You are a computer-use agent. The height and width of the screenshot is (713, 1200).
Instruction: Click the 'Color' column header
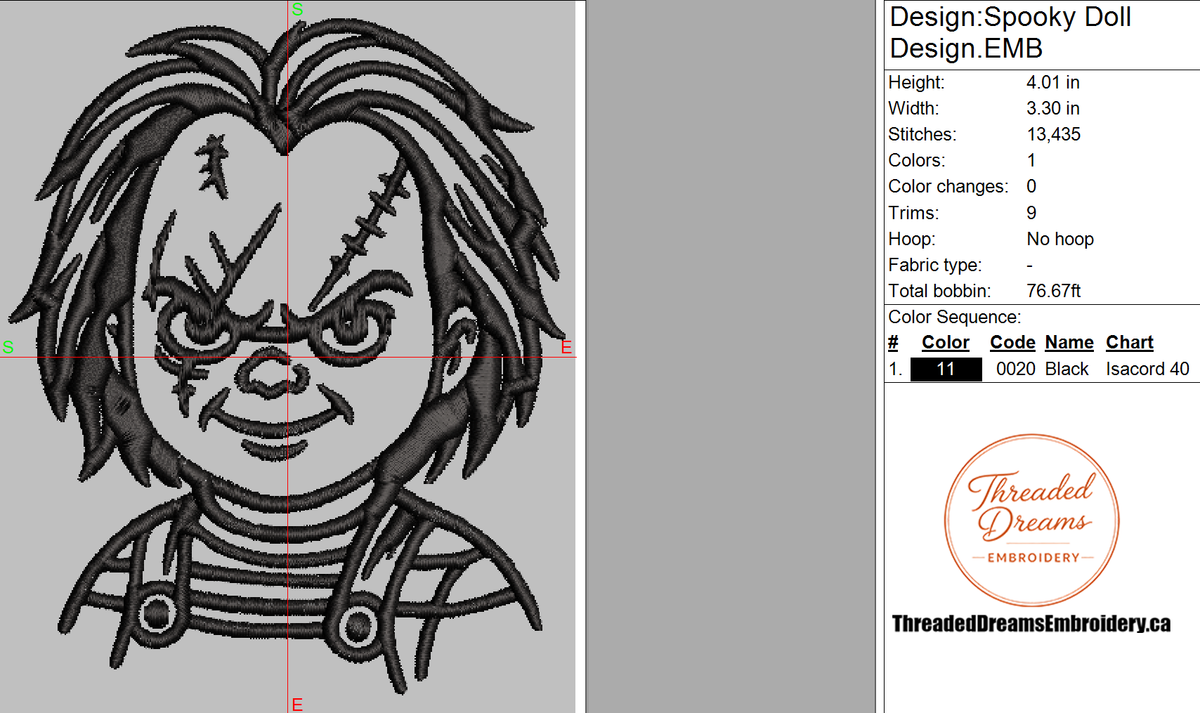[945, 342]
